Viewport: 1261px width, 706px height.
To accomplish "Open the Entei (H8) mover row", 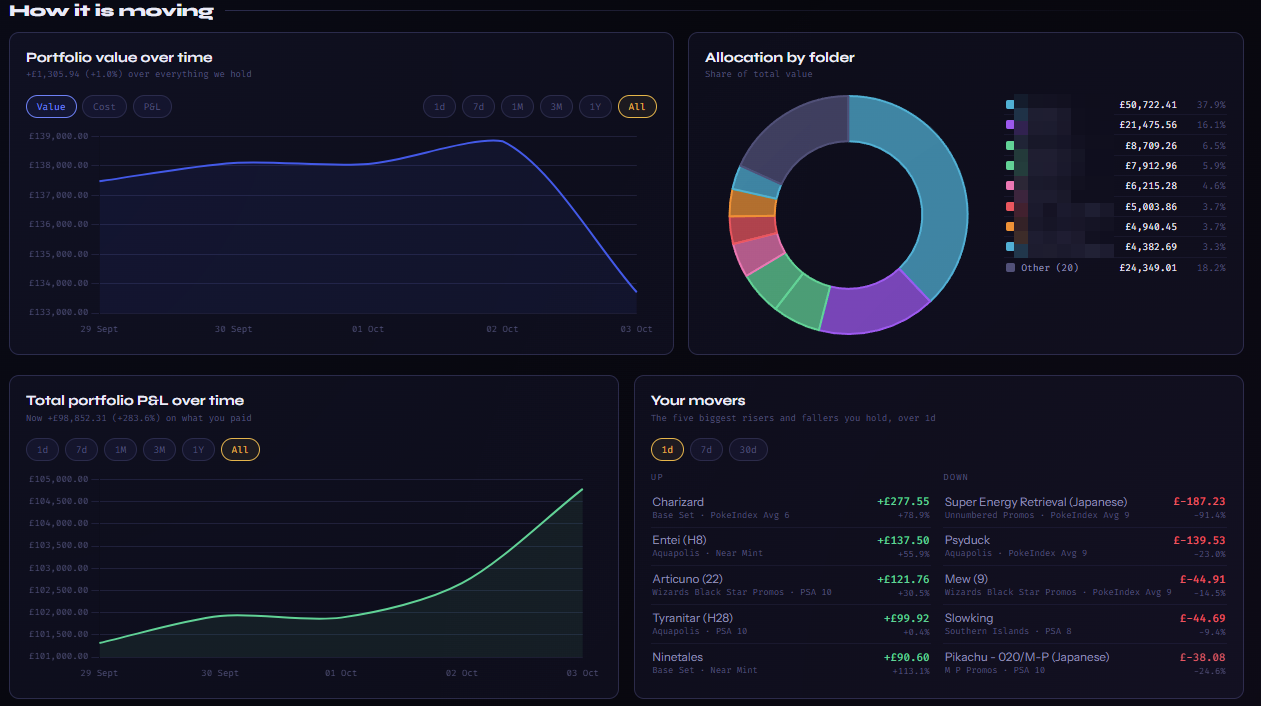I will click(x=791, y=547).
